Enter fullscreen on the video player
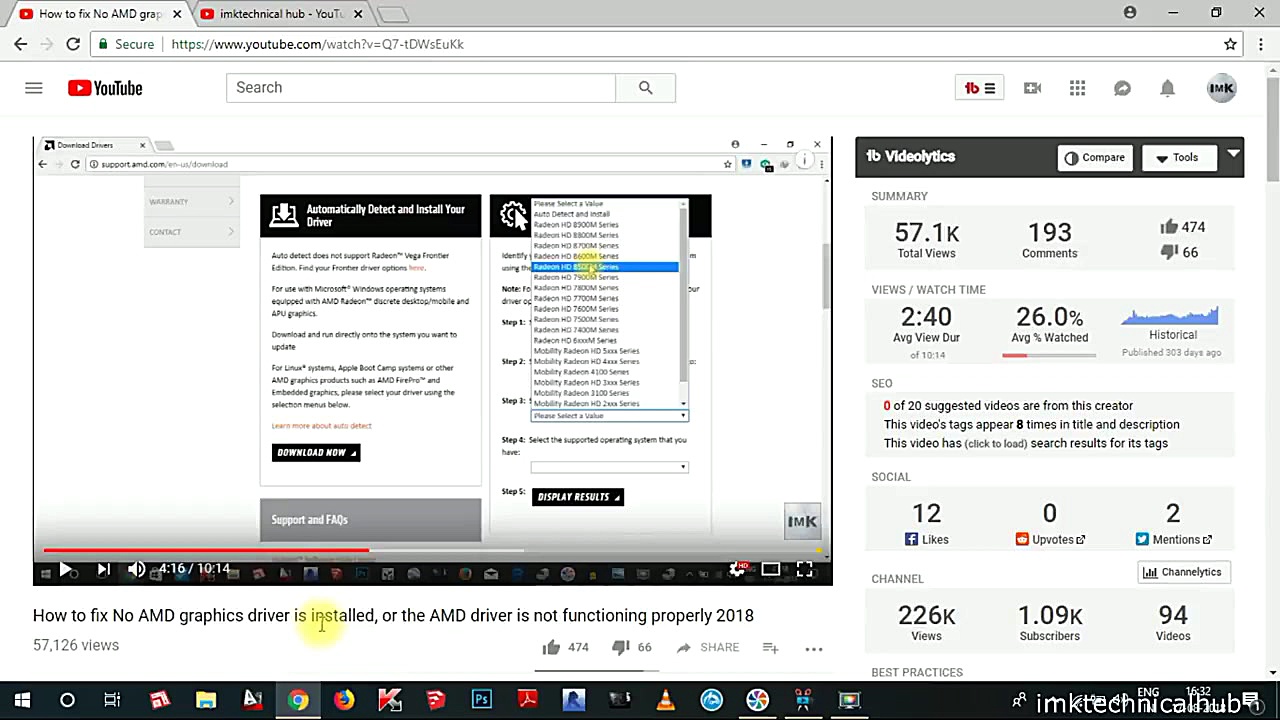The width and height of the screenshot is (1280, 720). point(805,569)
